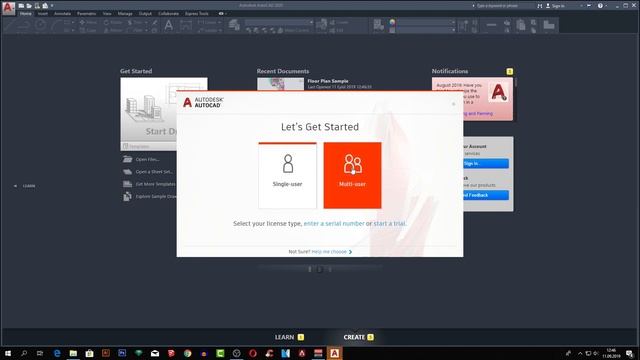Click the LEARN arrow at the left edge
640x360 pixels.
16,186
